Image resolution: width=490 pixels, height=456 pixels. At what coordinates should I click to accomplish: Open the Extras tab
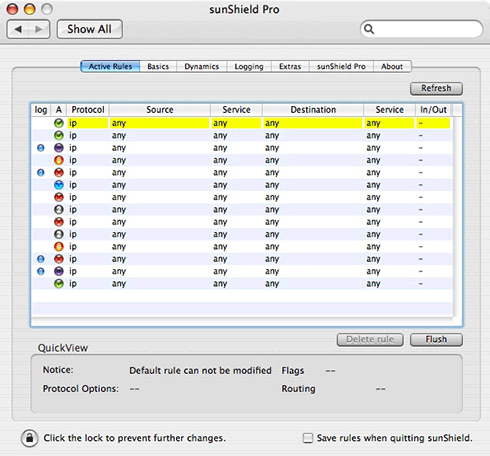290,66
